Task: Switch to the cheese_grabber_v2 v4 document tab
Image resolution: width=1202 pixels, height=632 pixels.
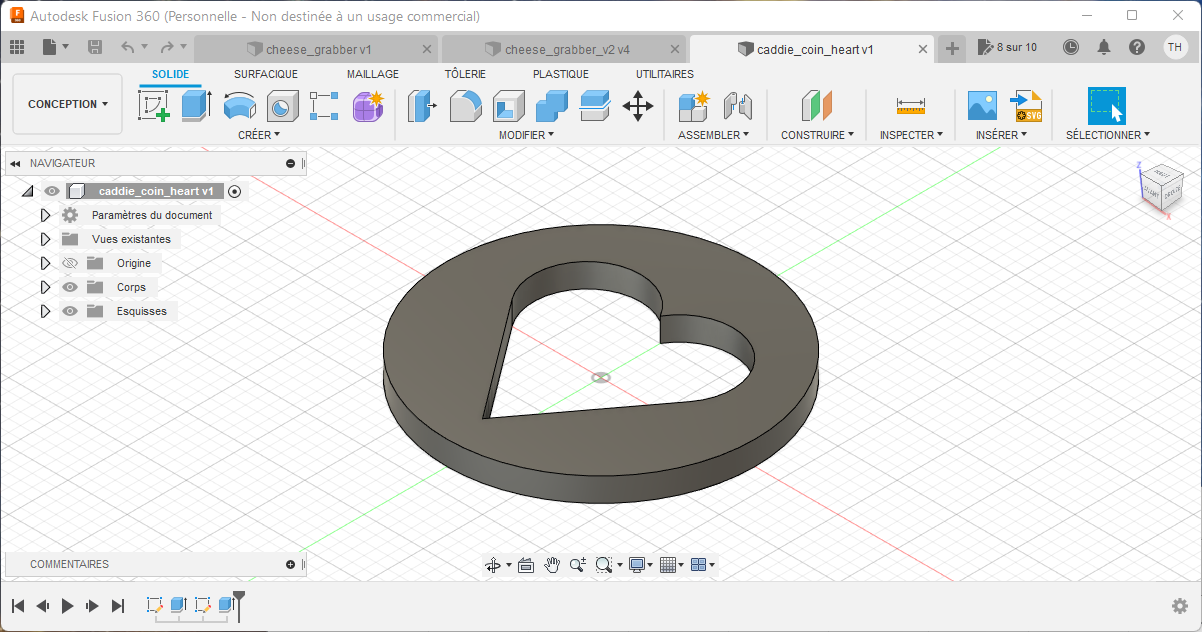Action: [566, 49]
